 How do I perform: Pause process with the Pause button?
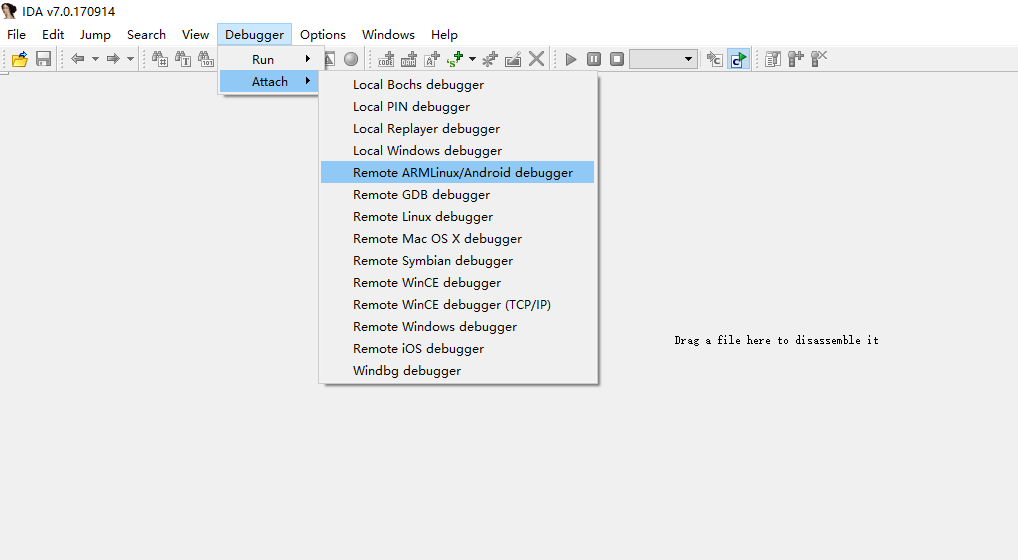point(593,59)
